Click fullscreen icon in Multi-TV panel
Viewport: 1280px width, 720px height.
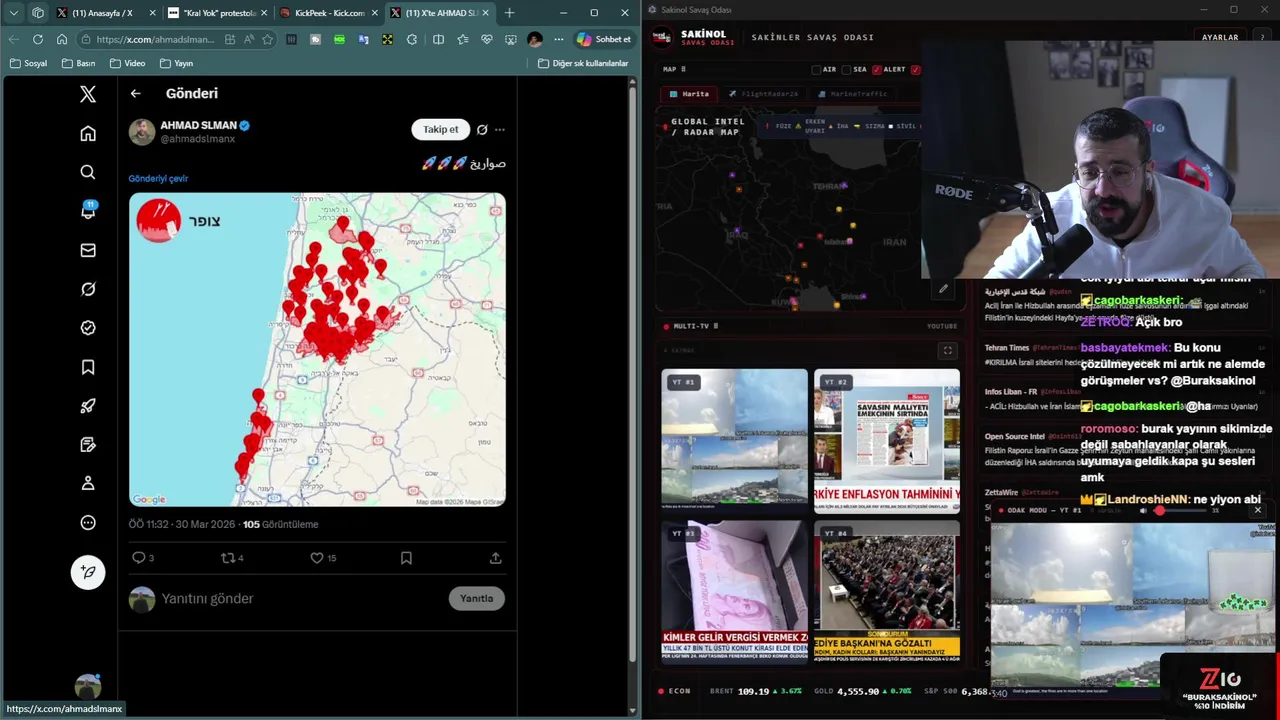[947, 350]
